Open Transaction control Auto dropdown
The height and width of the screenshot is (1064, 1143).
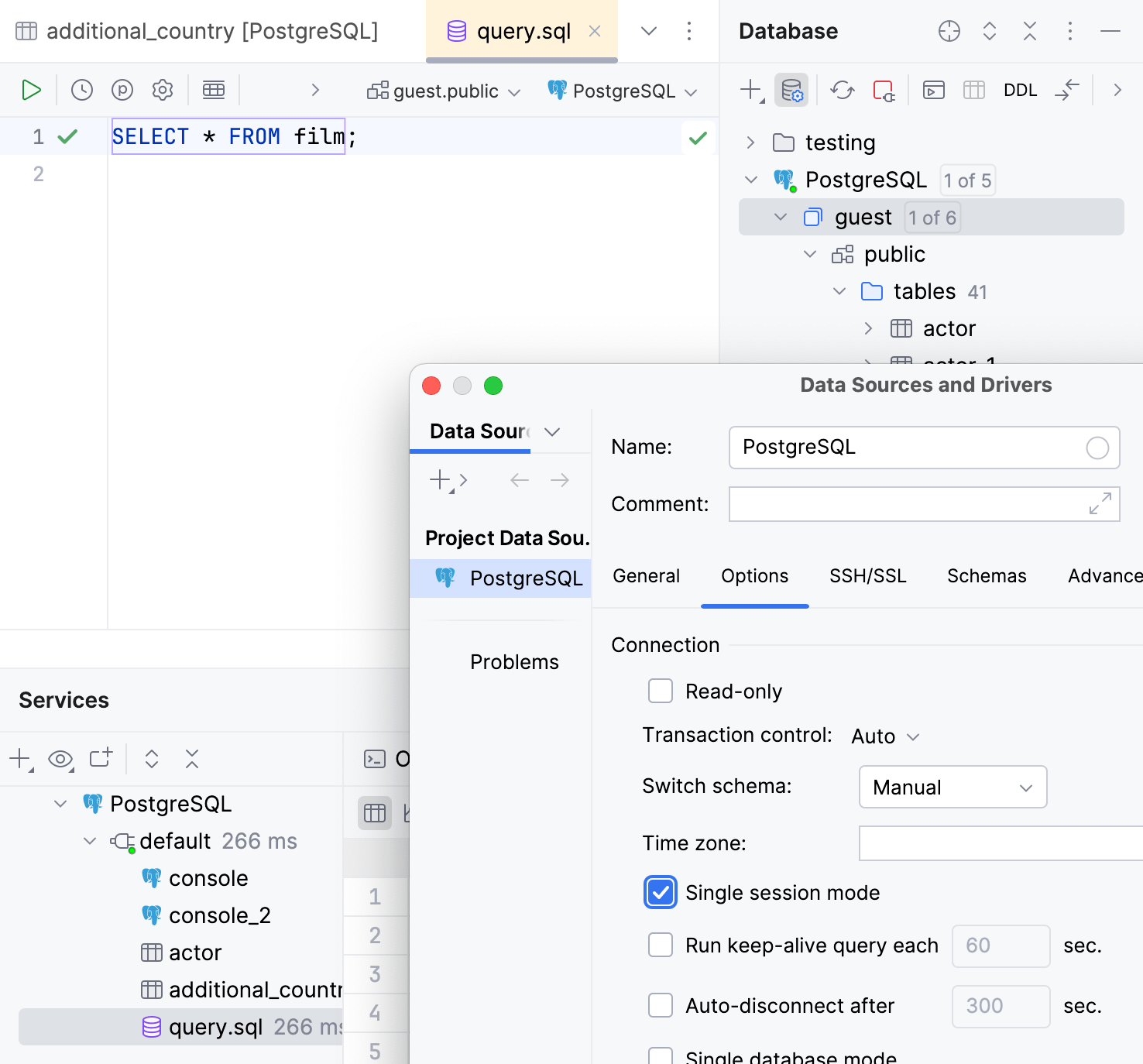(883, 736)
